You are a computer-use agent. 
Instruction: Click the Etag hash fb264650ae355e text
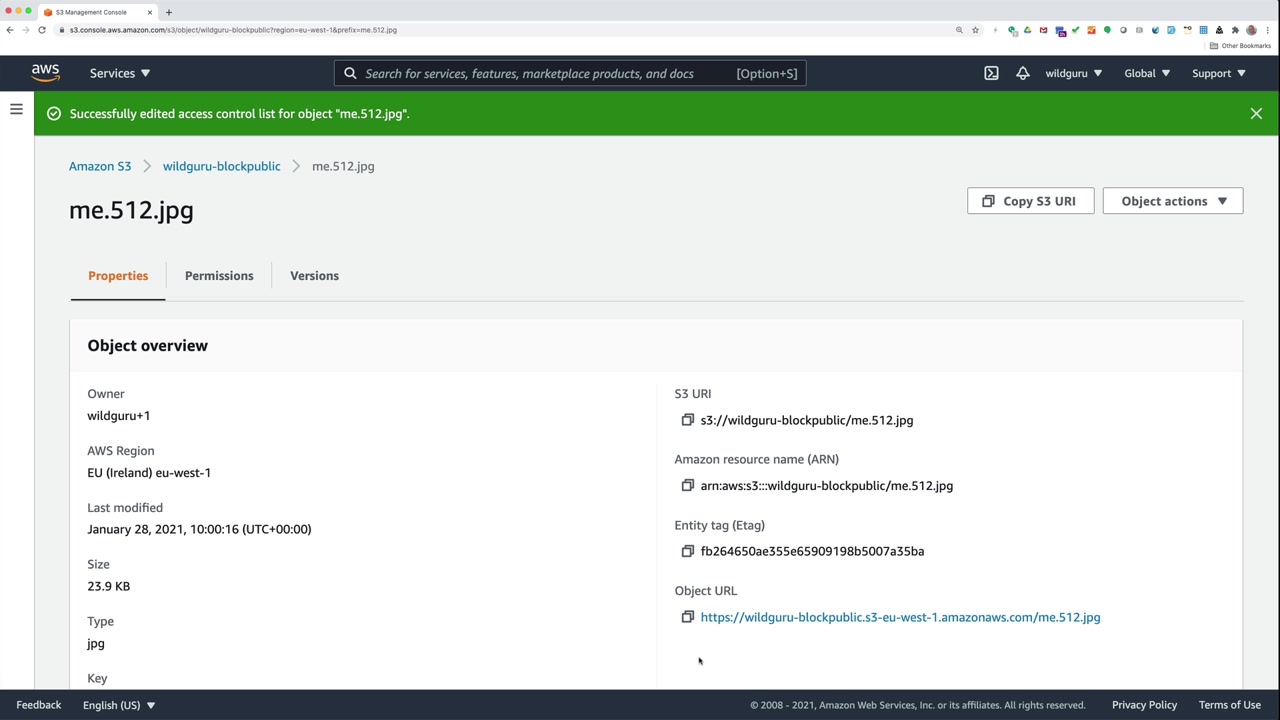(812, 551)
